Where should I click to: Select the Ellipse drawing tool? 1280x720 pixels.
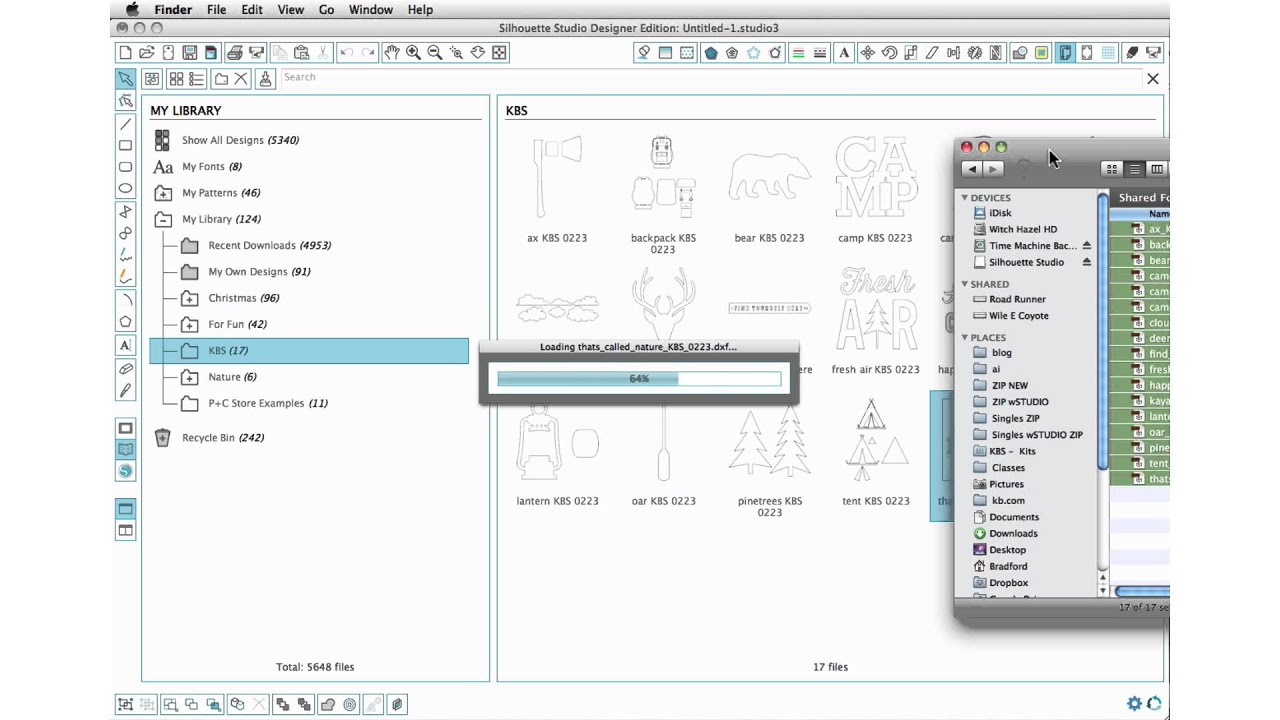(125, 188)
